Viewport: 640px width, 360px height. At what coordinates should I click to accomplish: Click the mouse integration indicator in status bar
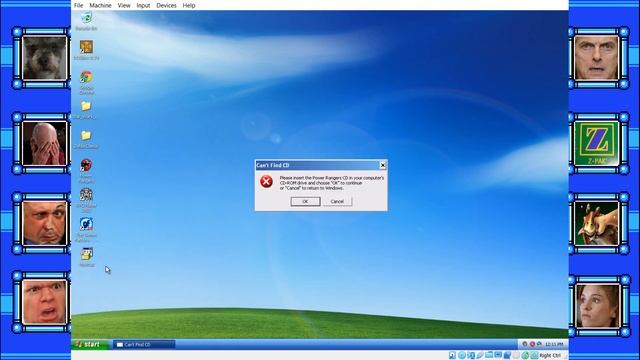[x=525, y=356]
